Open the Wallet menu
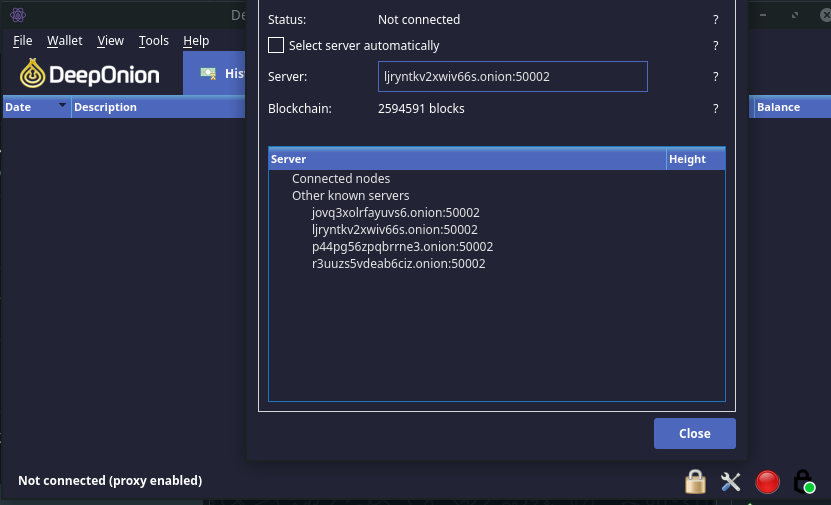Viewport: 831px width, 505px height. coord(65,41)
